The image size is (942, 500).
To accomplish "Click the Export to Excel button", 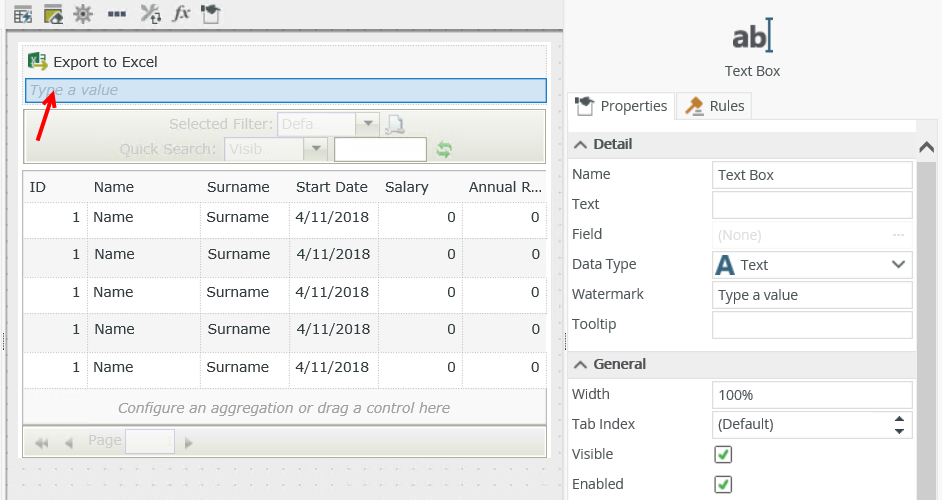I will coord(105,62).
